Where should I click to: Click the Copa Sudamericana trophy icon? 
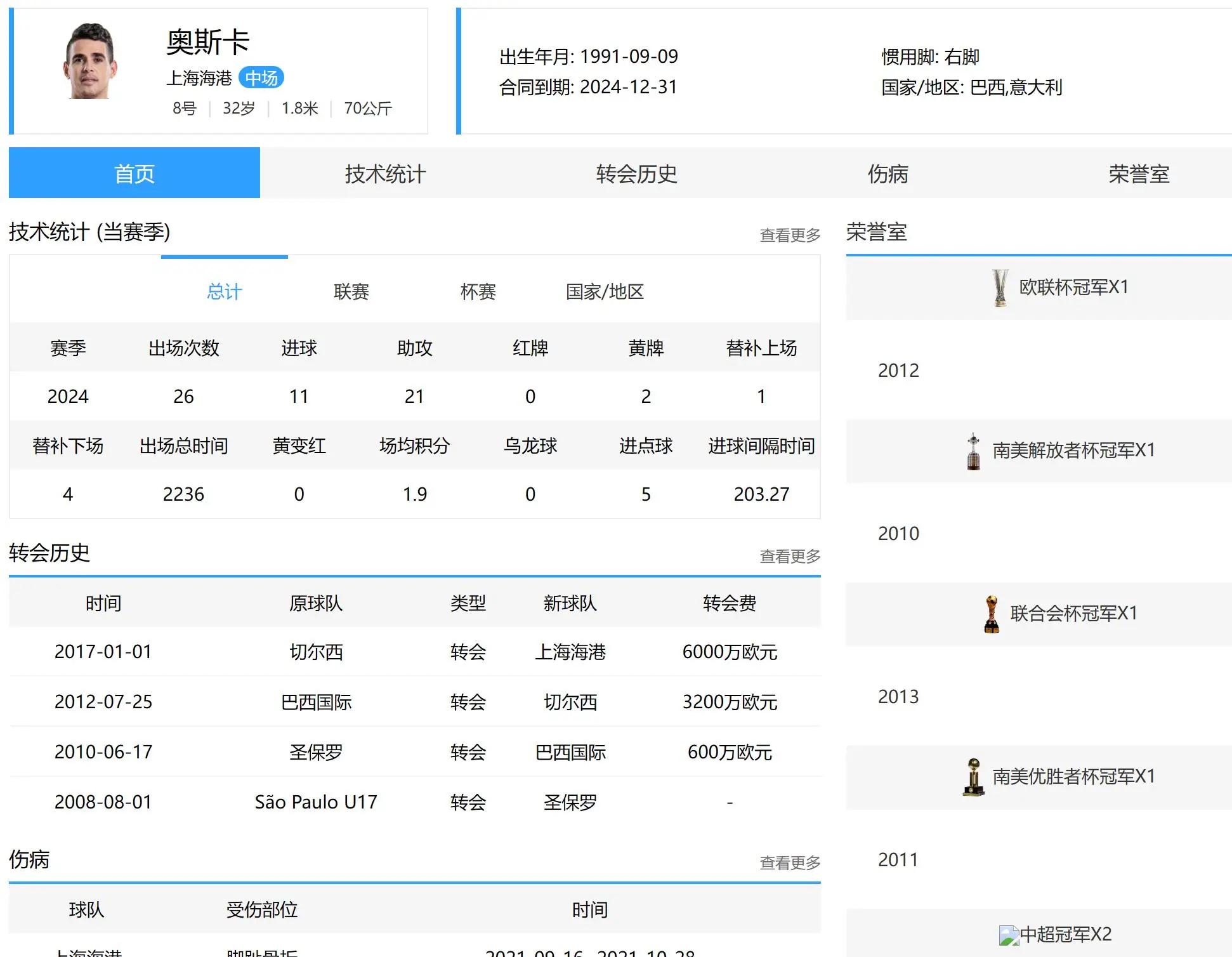point(973,777)
